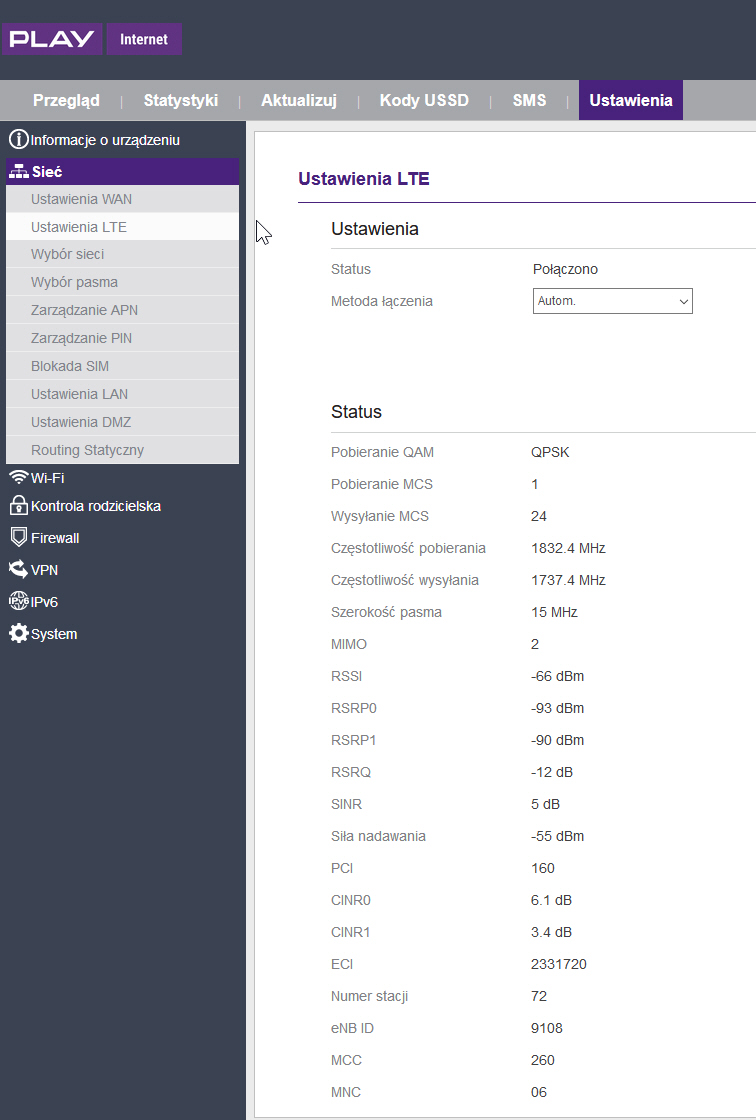Click the 15 MHz bandwidth value
Viewport: 756px width, 1120px height.
(554, 612)
